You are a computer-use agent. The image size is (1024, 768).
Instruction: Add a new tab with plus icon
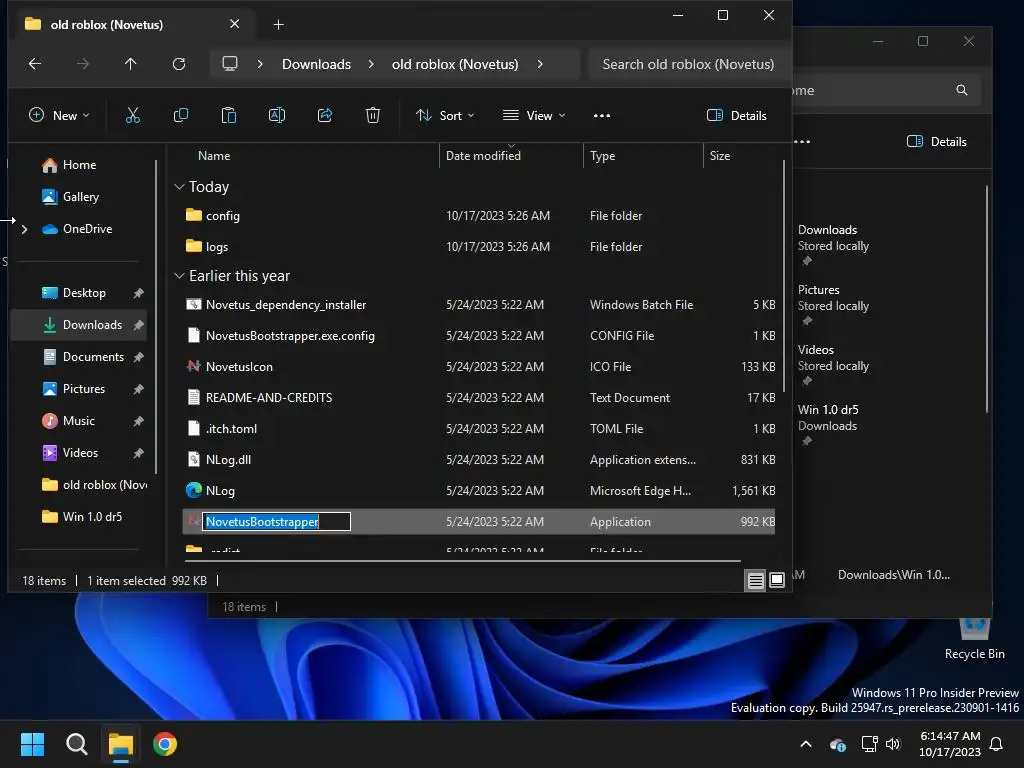(x=278, y=25)
